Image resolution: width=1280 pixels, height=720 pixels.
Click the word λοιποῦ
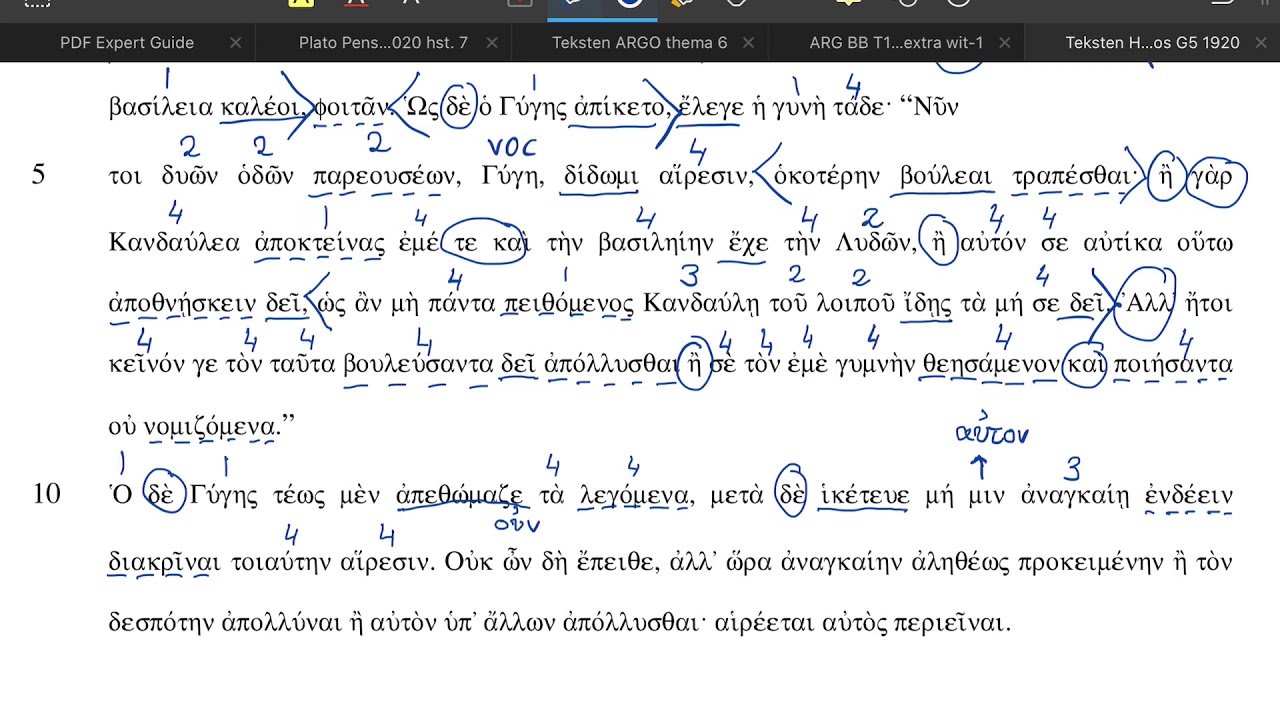(857, 304)
